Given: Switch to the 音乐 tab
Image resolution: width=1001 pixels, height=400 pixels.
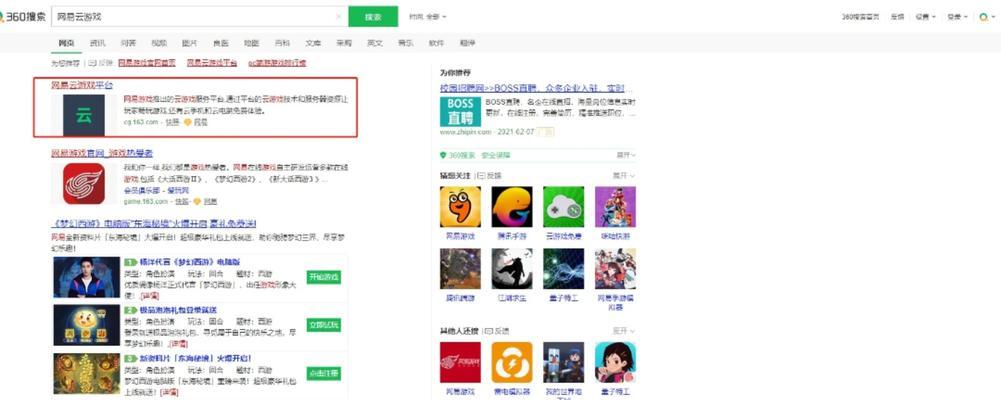Looking at the screenshot, I should 405,43.
